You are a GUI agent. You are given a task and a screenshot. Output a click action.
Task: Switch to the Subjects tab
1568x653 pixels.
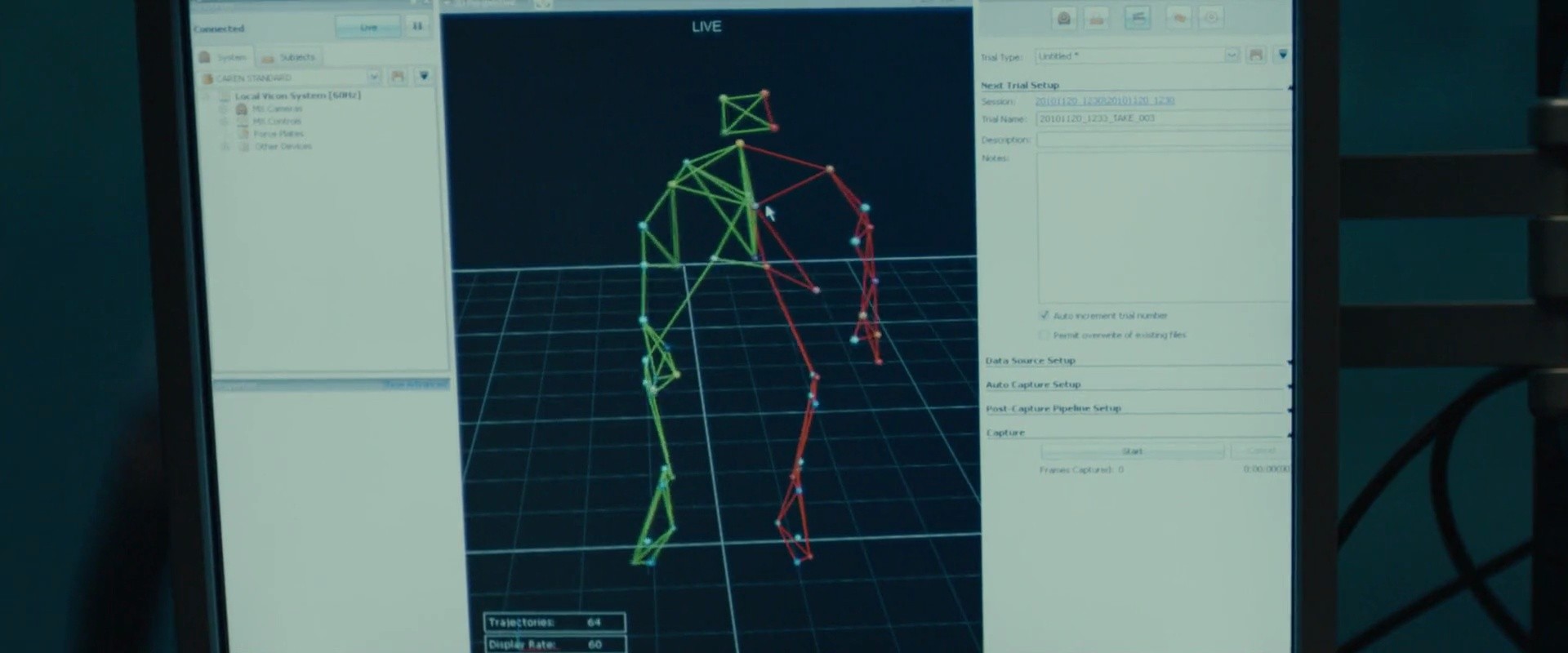289,57
